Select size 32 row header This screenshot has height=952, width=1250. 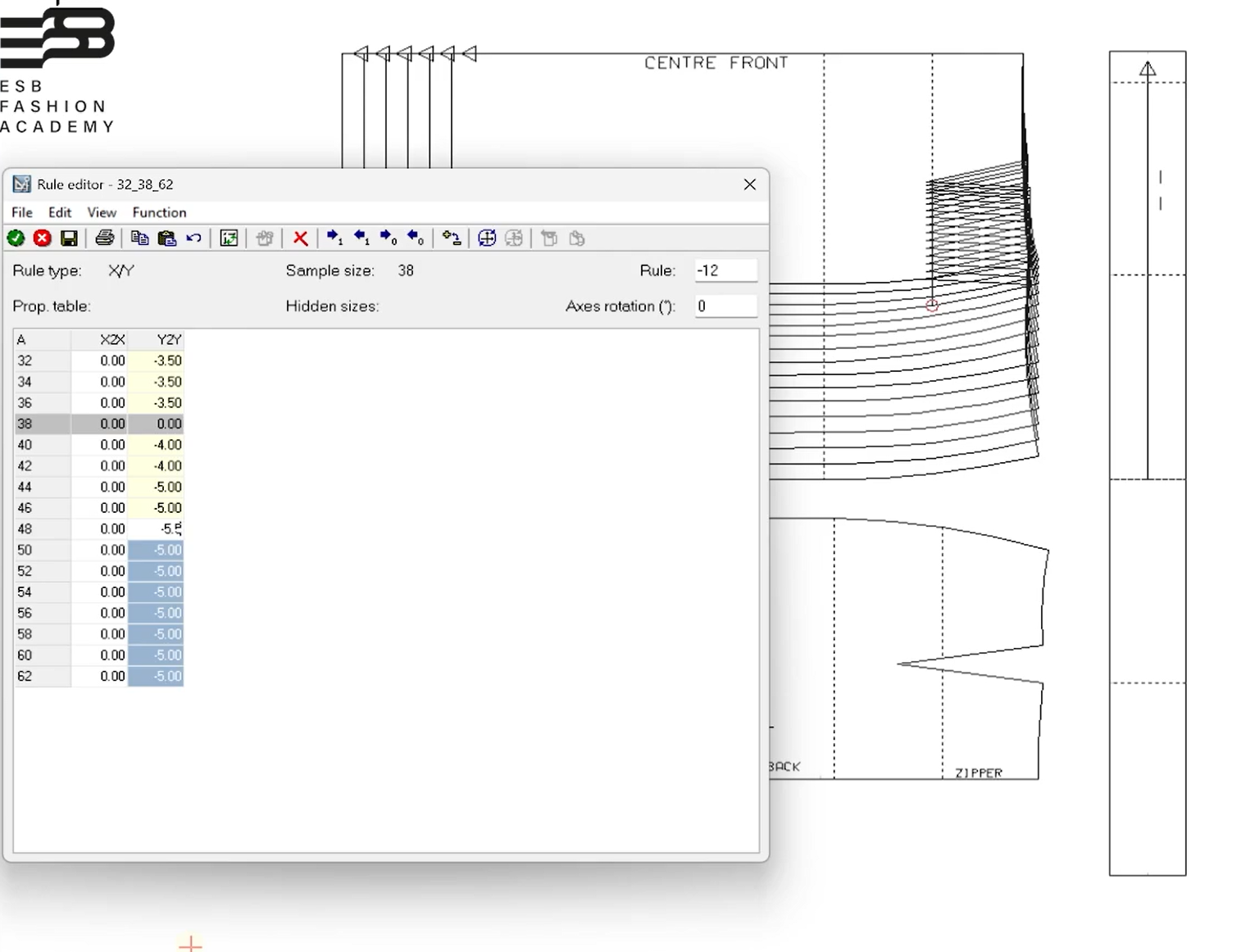(43, 360)
